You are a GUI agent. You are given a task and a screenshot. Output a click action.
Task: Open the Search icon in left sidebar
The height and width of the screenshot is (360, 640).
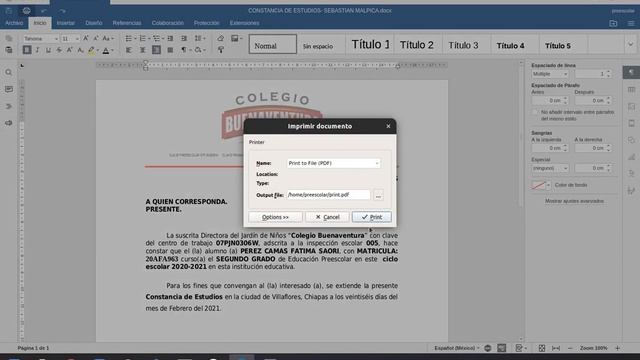tap(9, 73)
